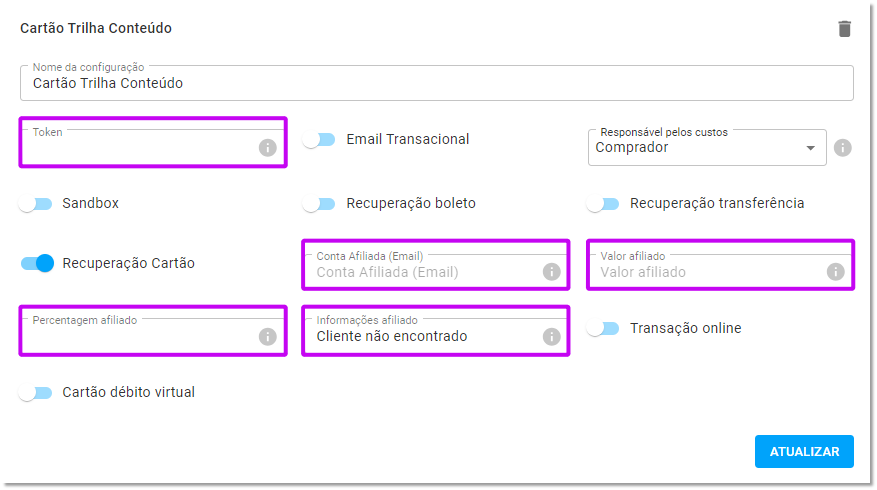The image size is (877, 490).
Task: Open the Responsável pelos custos dropdown
Action: [707, 148]
